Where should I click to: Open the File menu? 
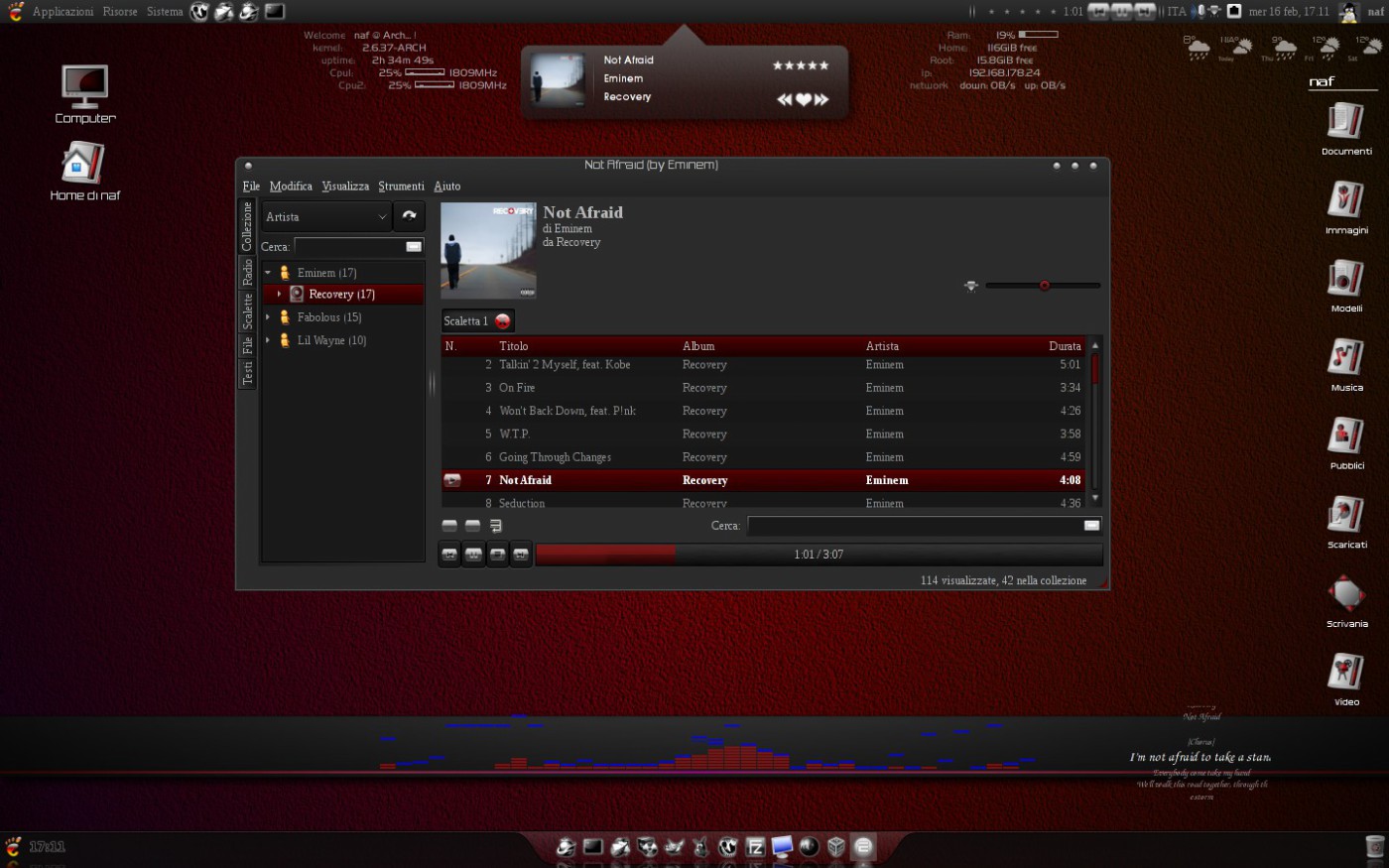tap(251, 186)
